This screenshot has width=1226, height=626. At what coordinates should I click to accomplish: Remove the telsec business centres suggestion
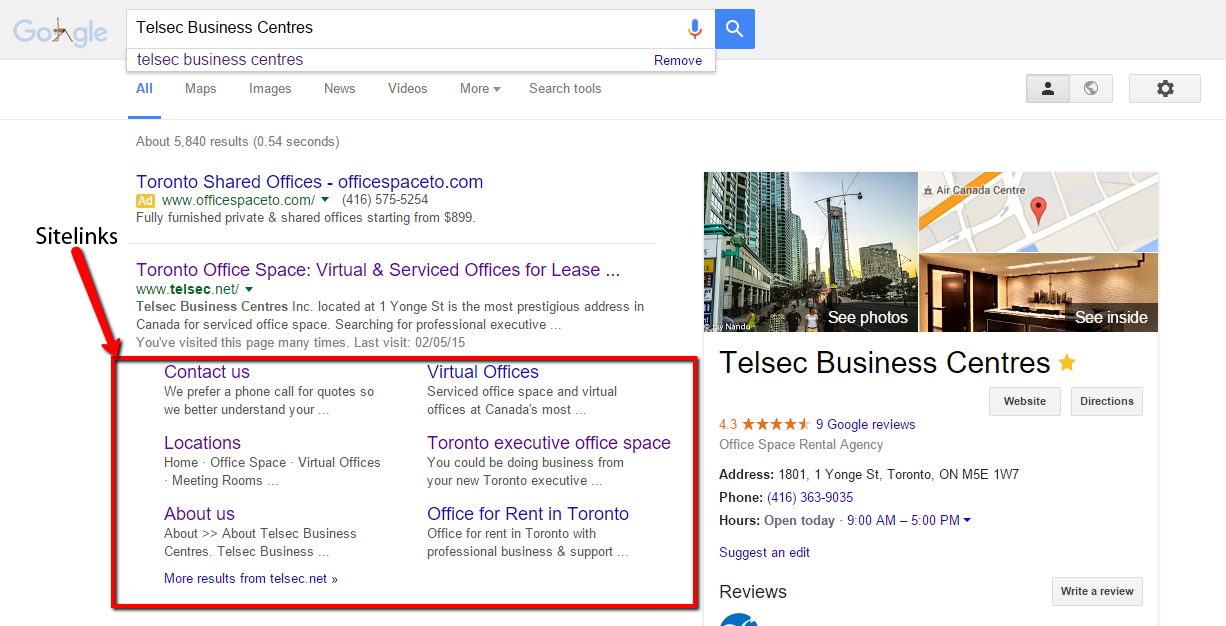coord(678,60)
